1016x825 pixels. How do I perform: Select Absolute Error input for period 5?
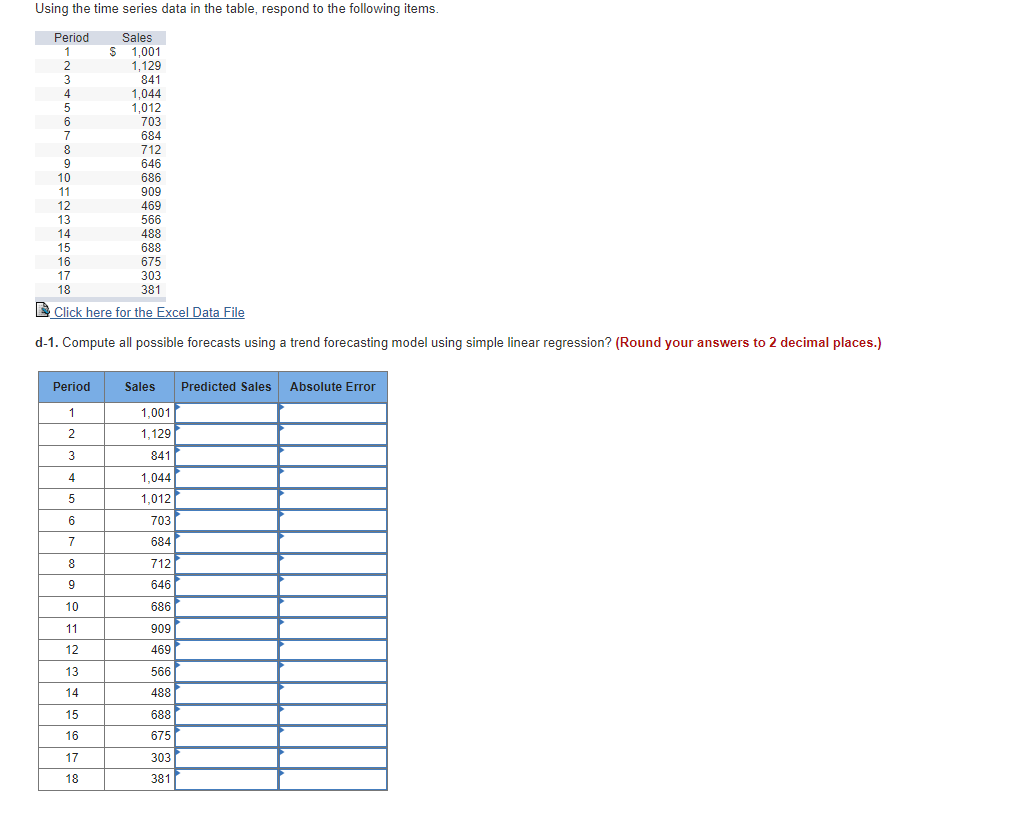pyautogui.click(x=333, y=499)
